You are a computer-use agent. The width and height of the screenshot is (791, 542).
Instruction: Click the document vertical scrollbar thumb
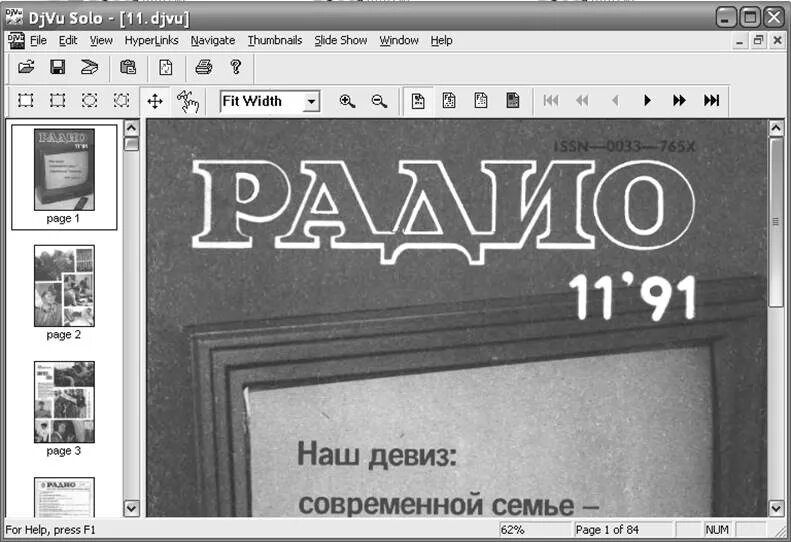coord(776,222)
